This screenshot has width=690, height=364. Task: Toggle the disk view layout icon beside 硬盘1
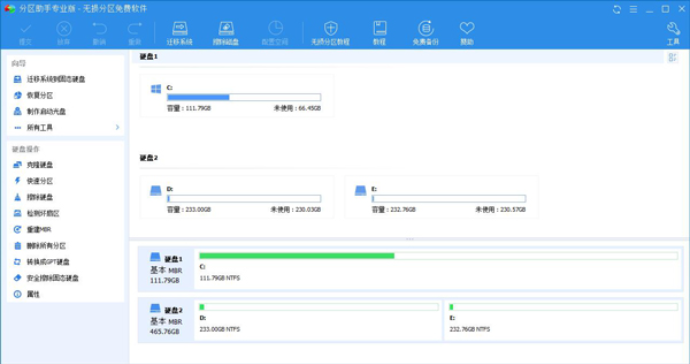672,57
